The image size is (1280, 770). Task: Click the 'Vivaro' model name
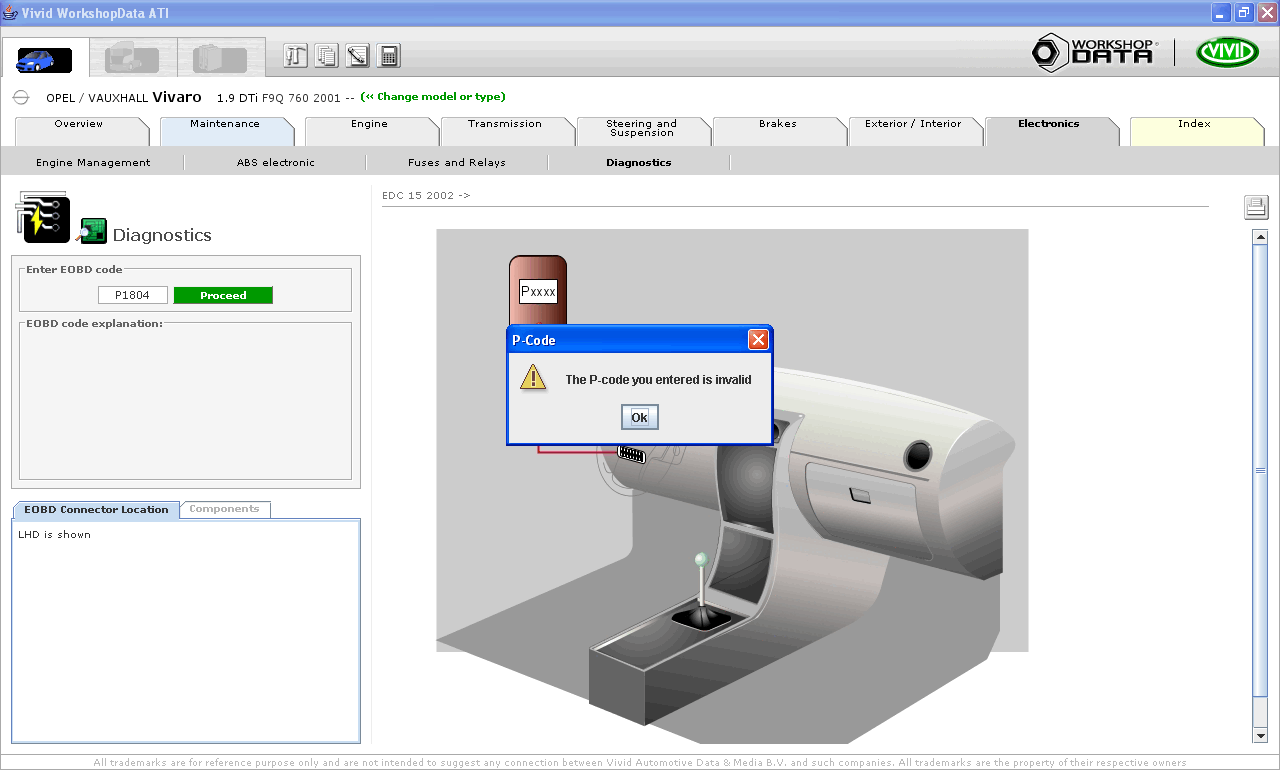click(x=177, y=97)
